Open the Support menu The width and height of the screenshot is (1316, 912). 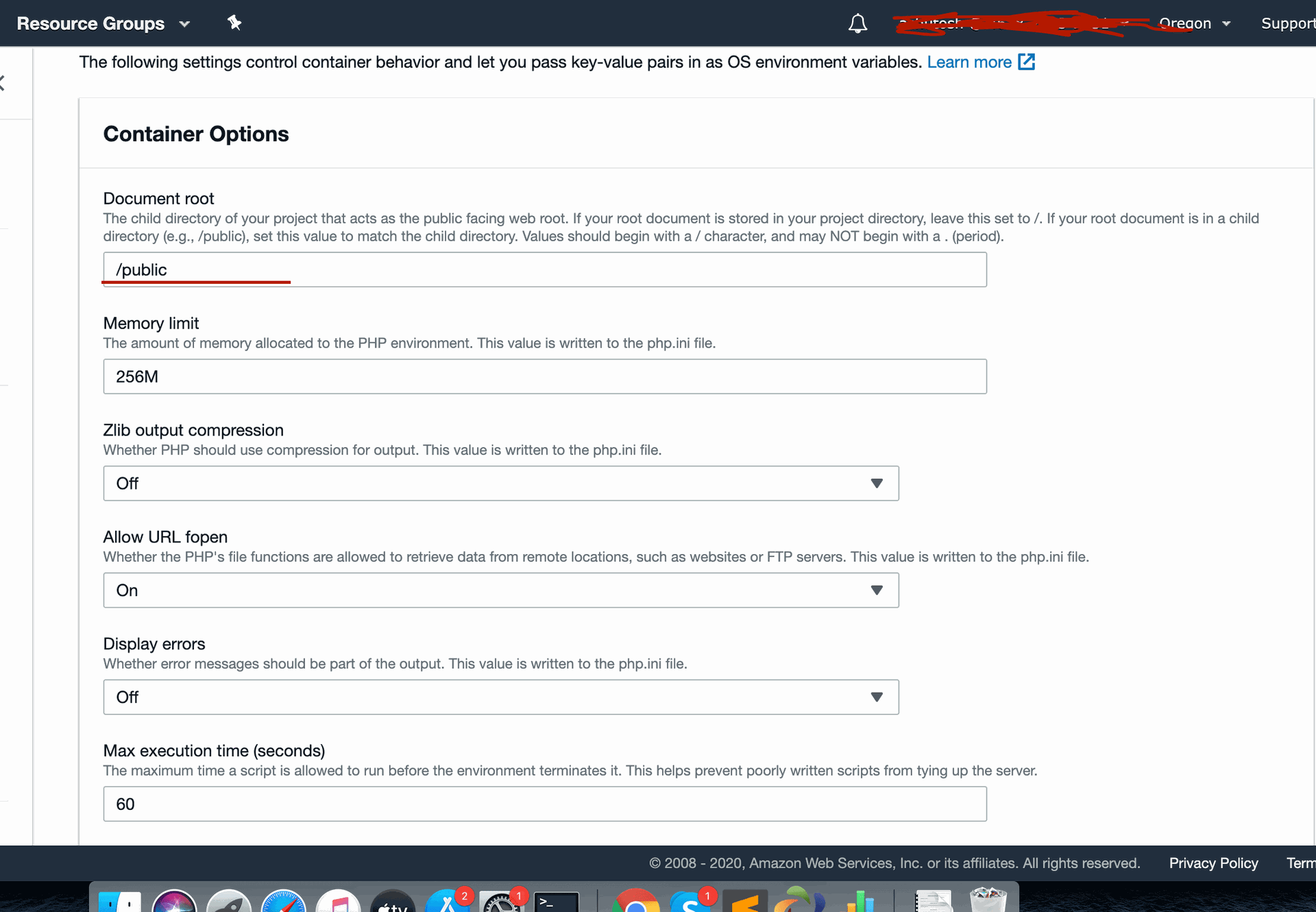[x=1288, y=23]
